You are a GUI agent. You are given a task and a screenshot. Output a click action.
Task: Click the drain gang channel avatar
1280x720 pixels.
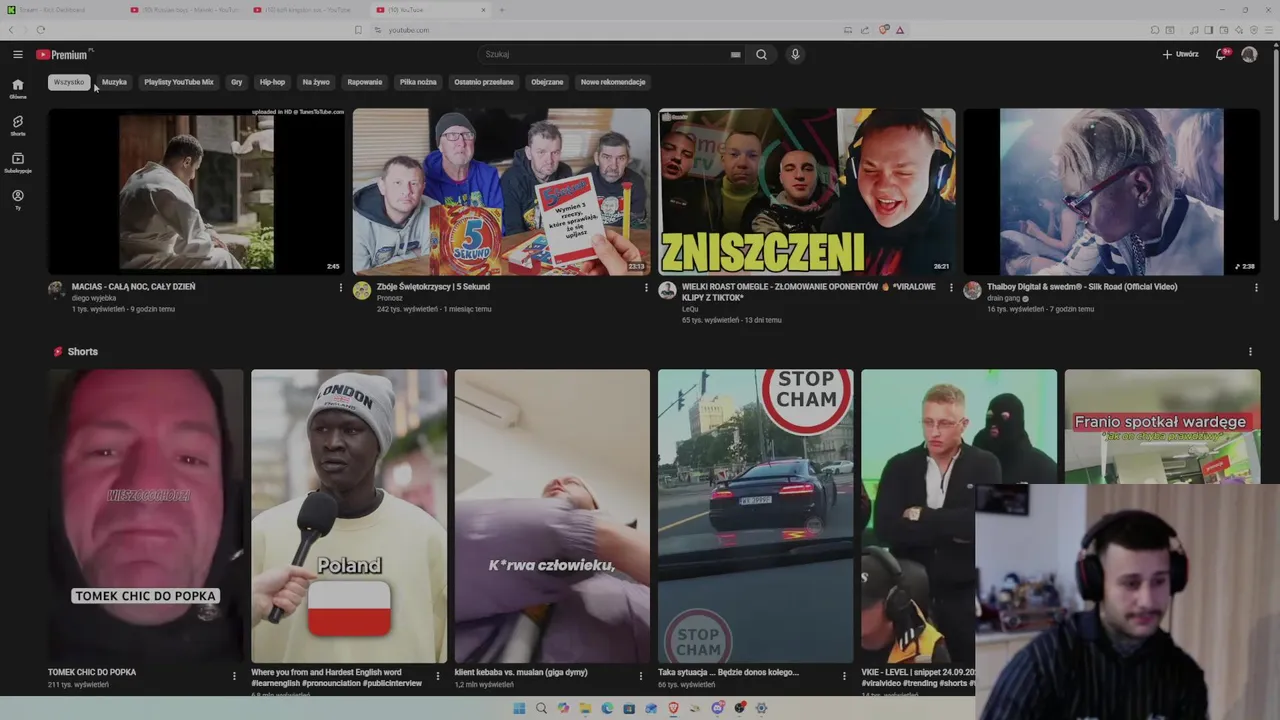pyautogui.click(x=972, y=290)
